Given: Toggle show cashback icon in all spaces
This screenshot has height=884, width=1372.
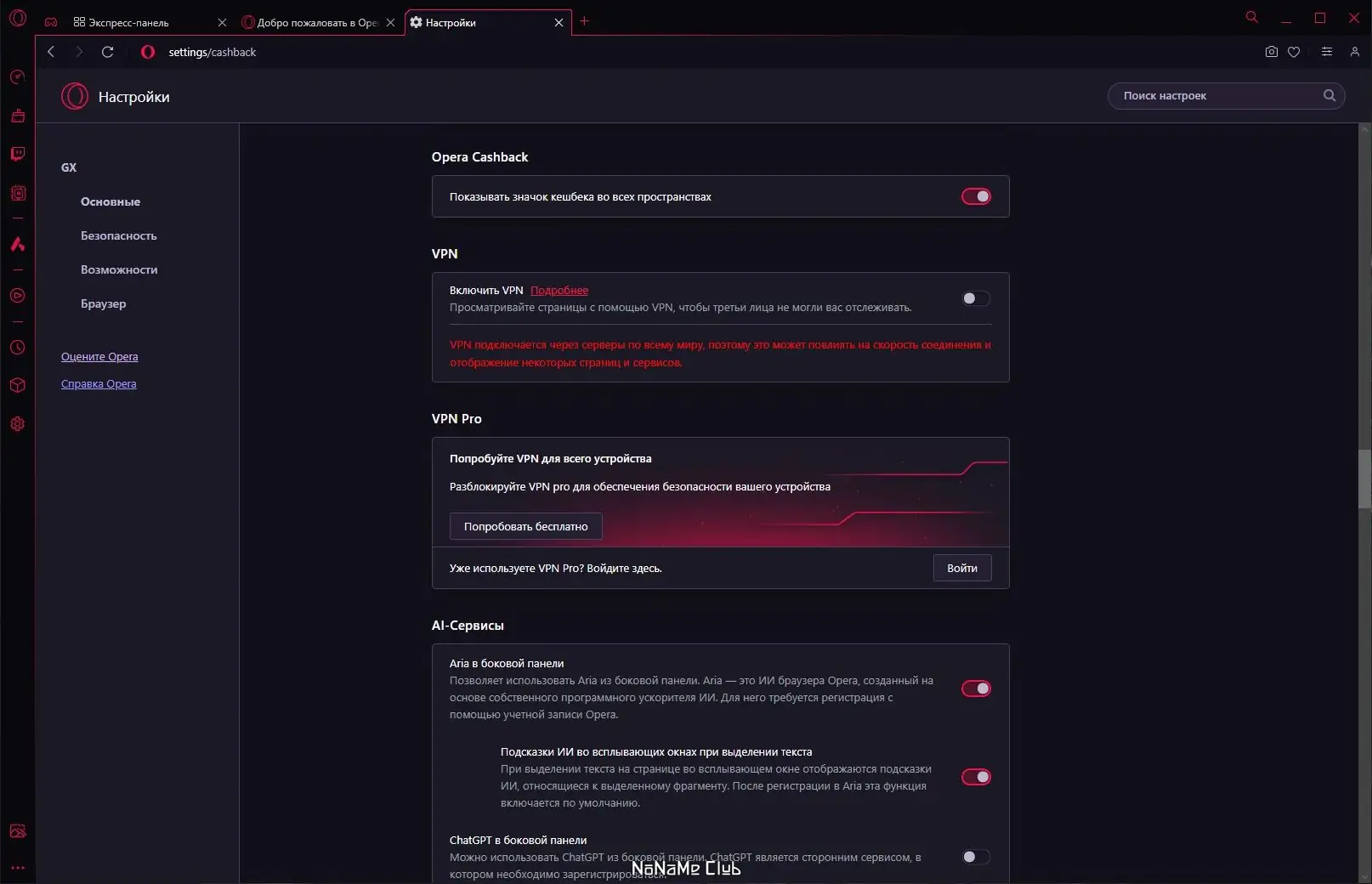Looking at the screenshot, I should coord(976,196).
